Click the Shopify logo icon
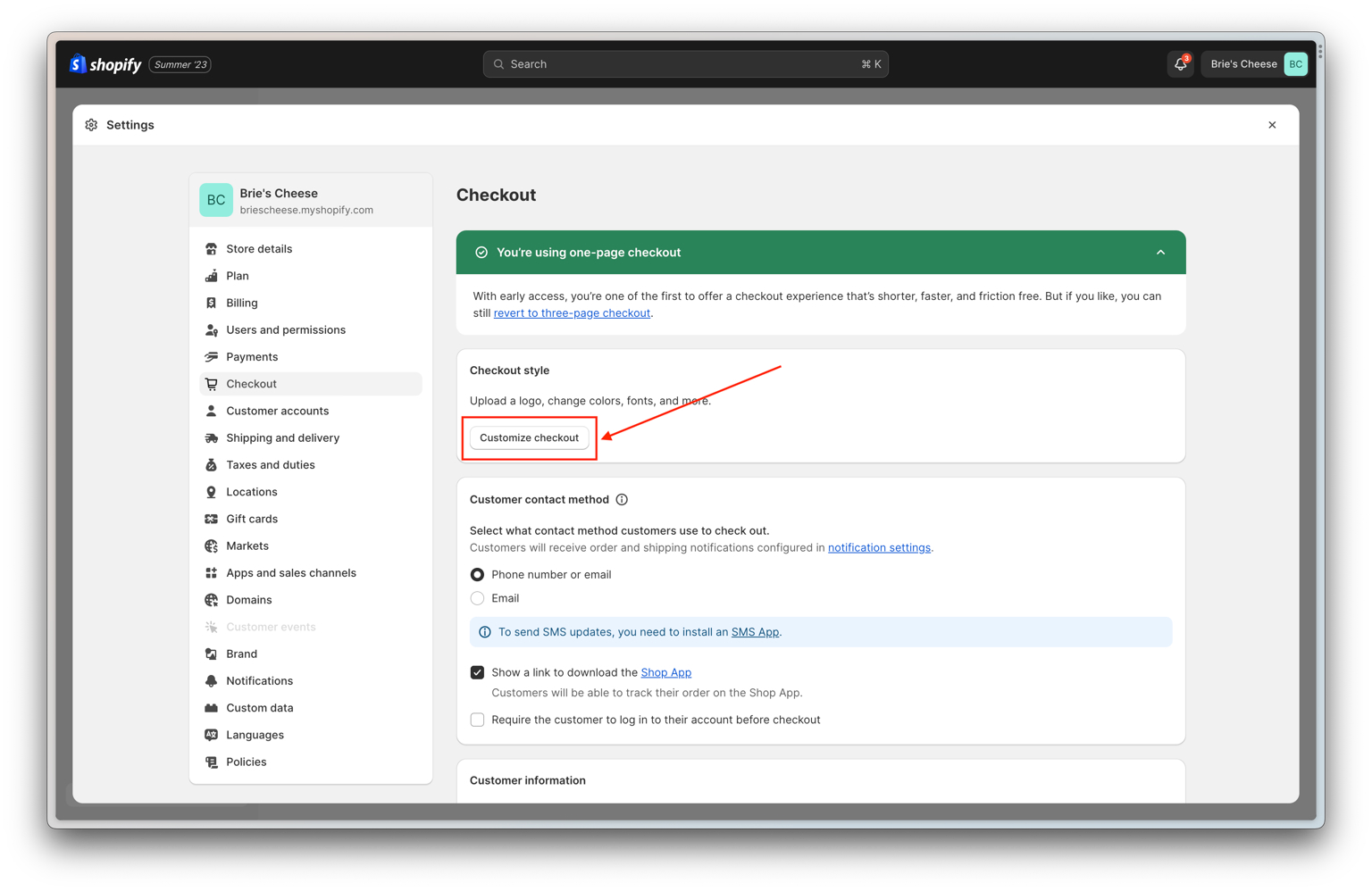The height and width of the screenshot is (891, 1372). (78, 64)
